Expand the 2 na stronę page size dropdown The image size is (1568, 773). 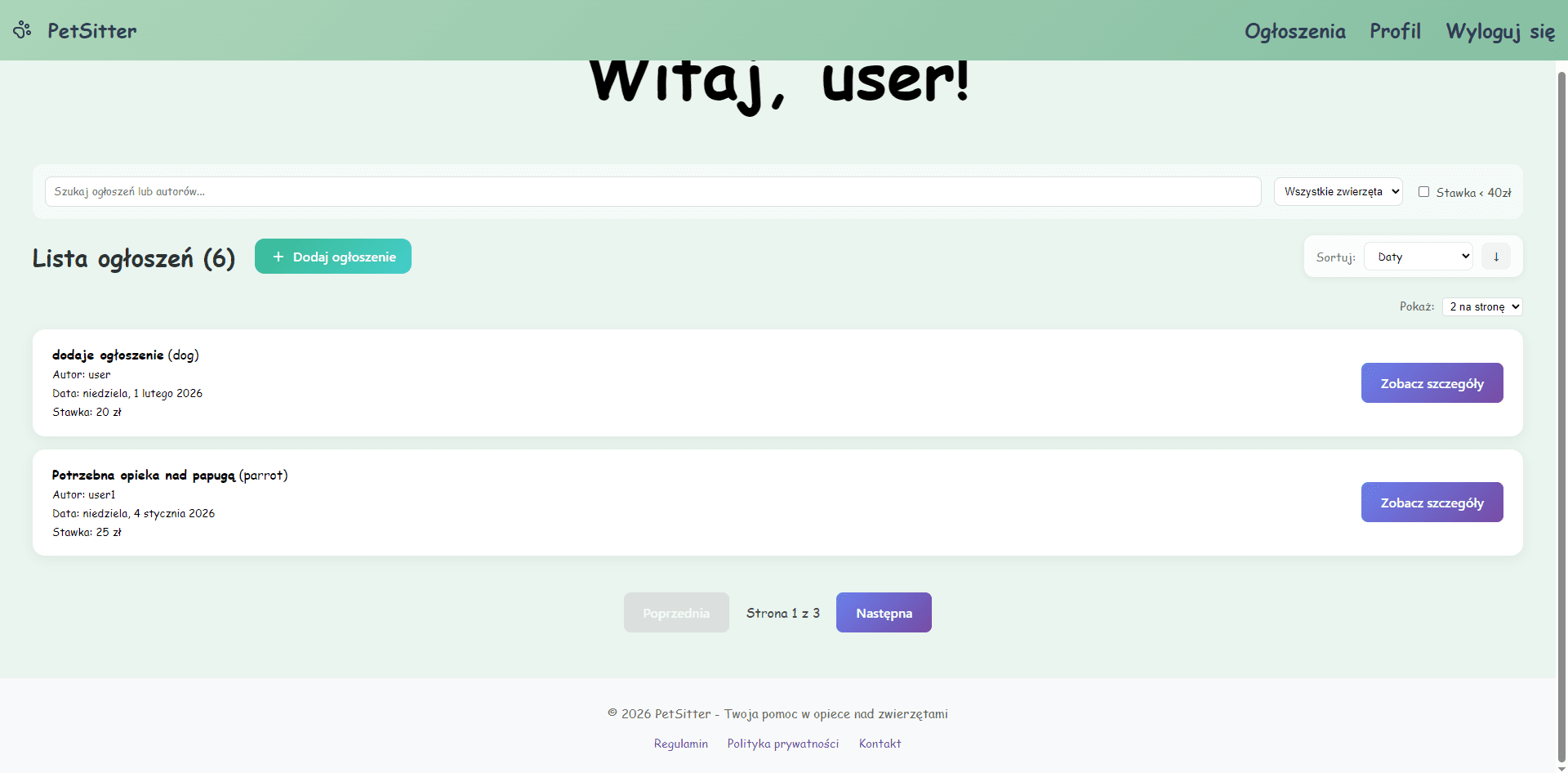pyautogui.click(x=1482, y=307)
